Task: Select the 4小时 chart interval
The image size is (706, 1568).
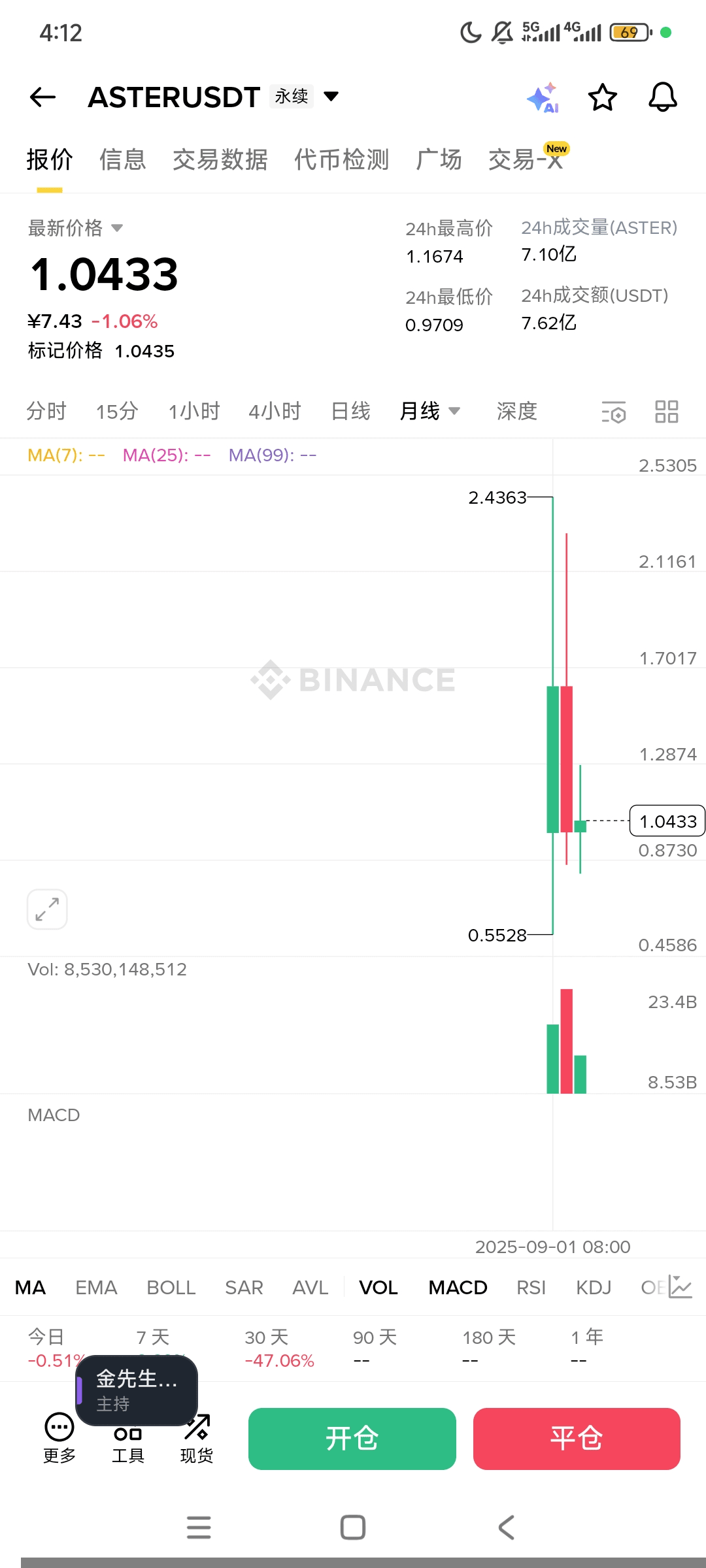Action: 275,412
